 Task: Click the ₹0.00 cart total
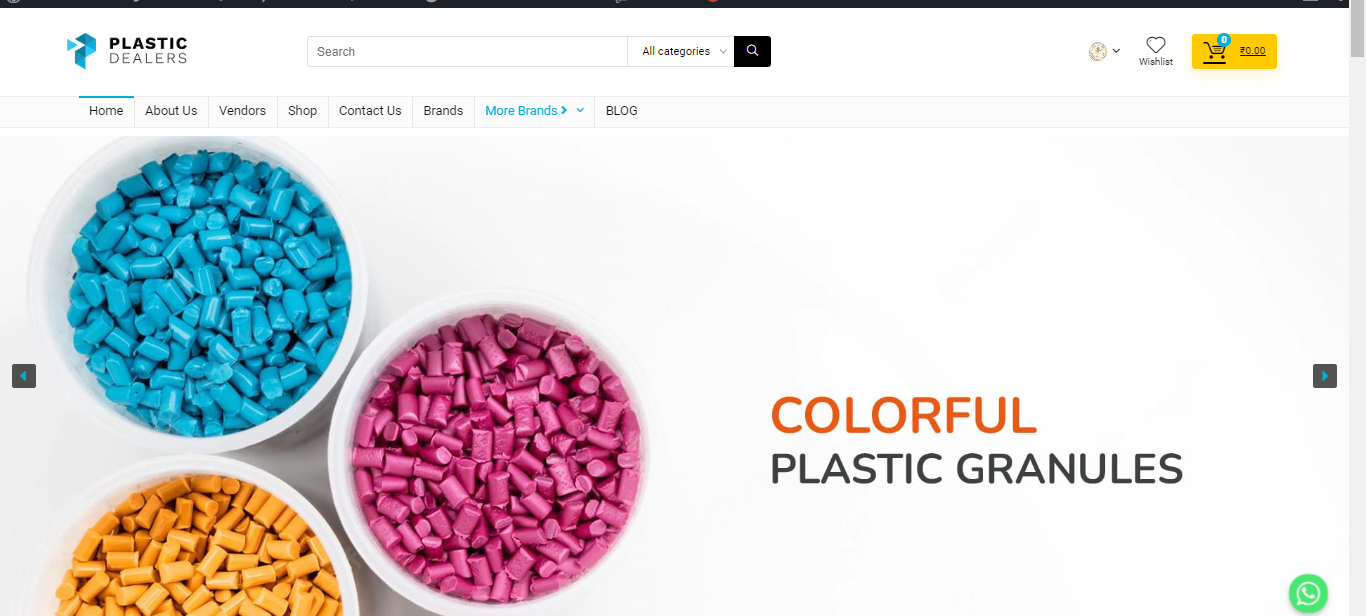[1252, 51]
